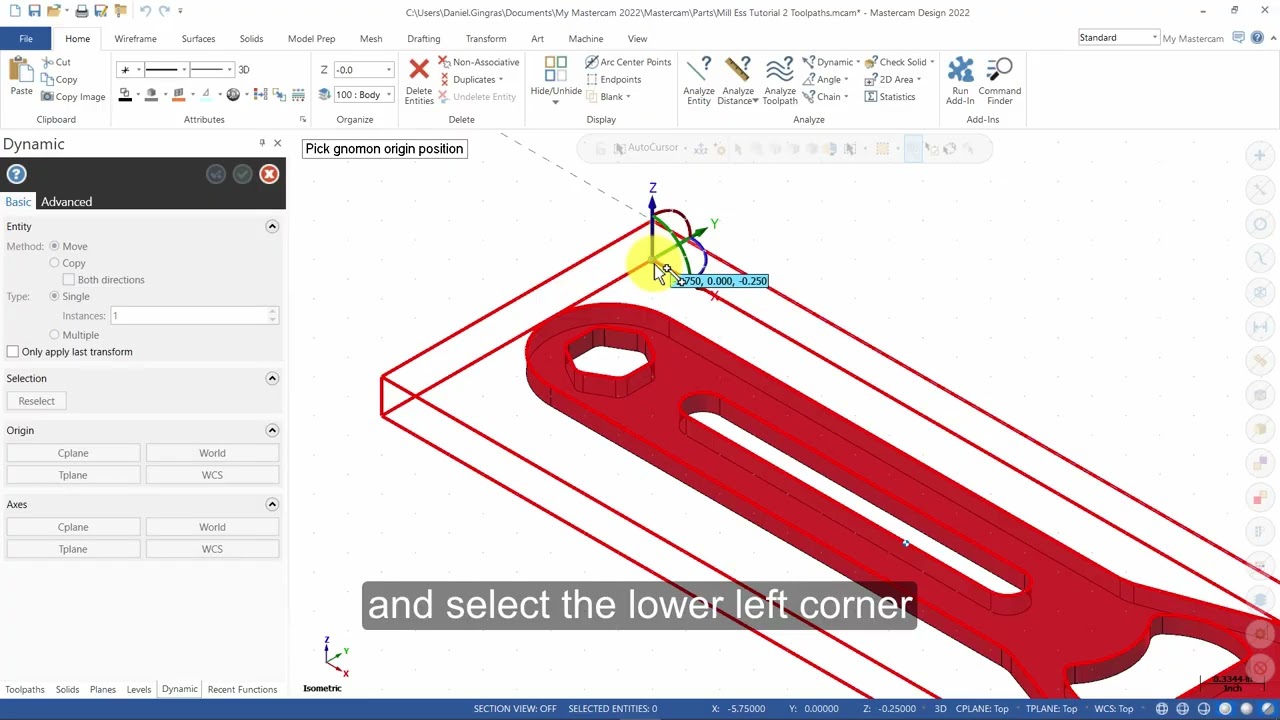1280x720 pixels.
Task: Click SECTION VIEW: OFF status toggle
Action: (x=515, y=709)
